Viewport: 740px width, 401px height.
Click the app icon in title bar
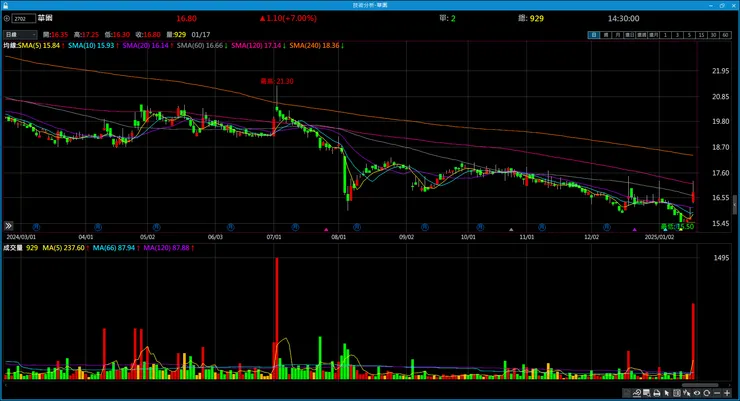pos(5,5)
